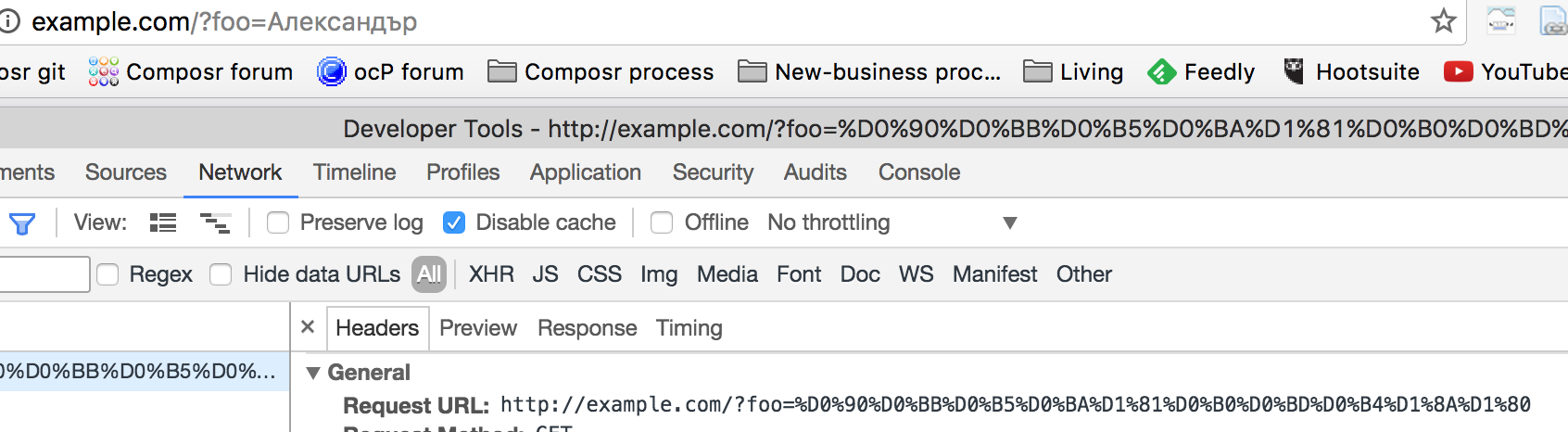Show all request types with All
The width and height of the screenshot is (1568, 432).
pos(429,274)
